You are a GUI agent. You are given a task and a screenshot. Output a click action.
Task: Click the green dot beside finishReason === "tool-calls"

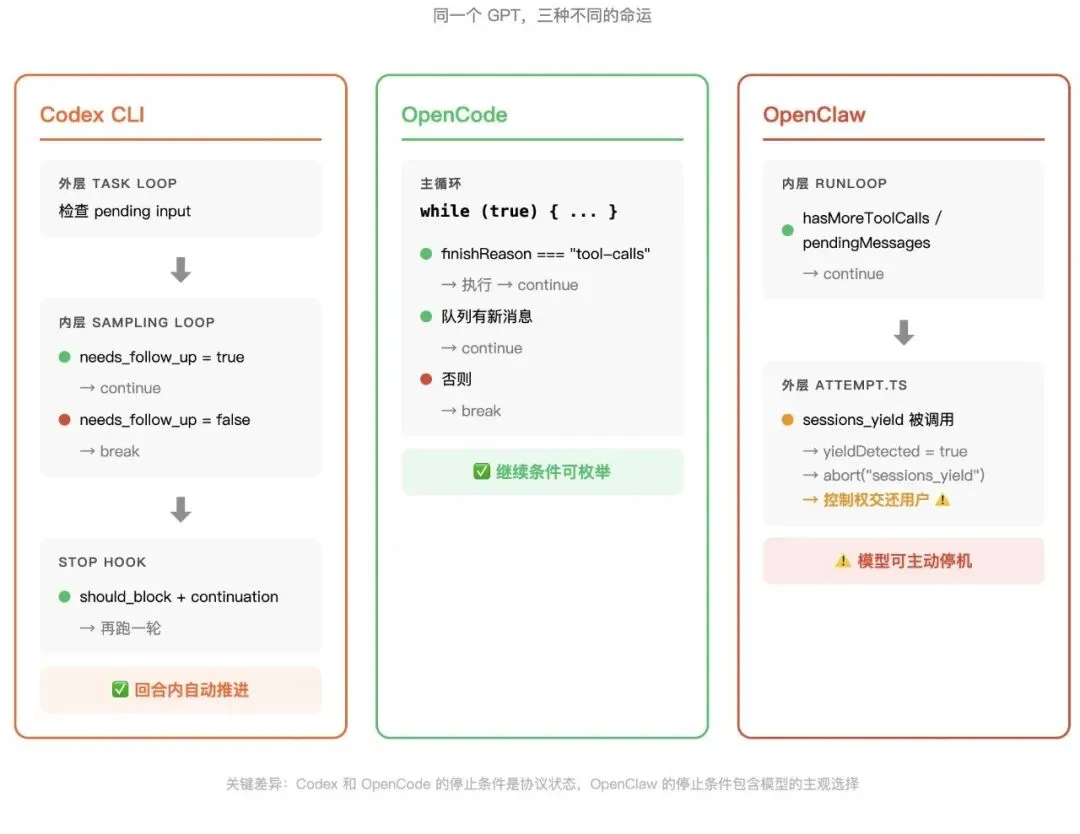pyautogui.click(x=426, y=253)
